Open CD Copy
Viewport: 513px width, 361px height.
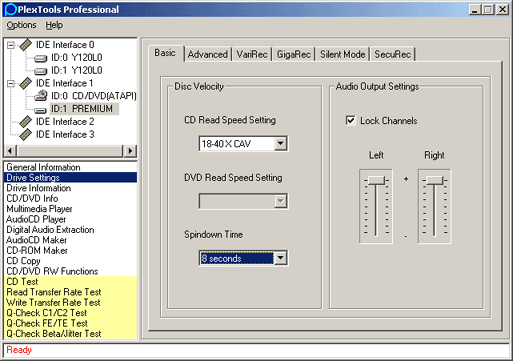70,261
